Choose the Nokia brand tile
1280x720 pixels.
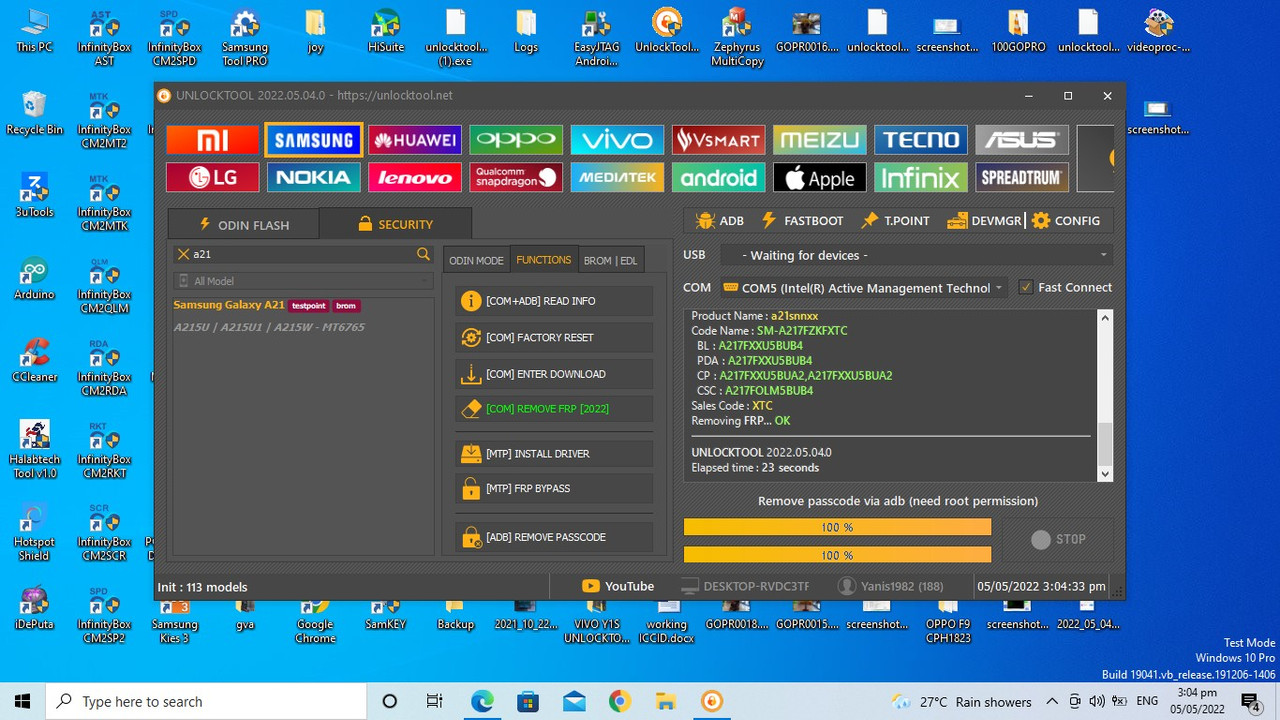(x=314, y=178)
